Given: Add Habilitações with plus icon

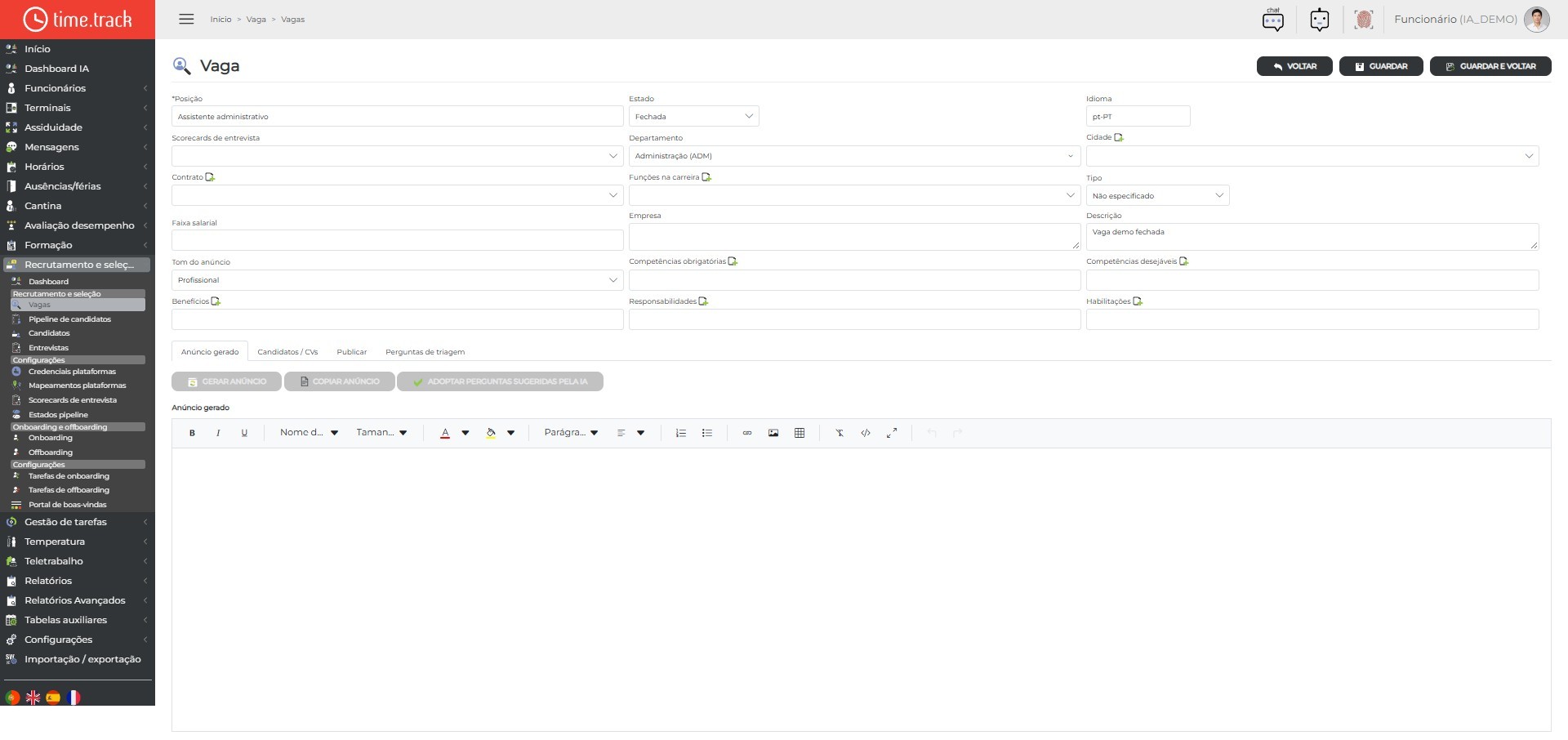Looking at the screenshot, I should [1138, 301].
